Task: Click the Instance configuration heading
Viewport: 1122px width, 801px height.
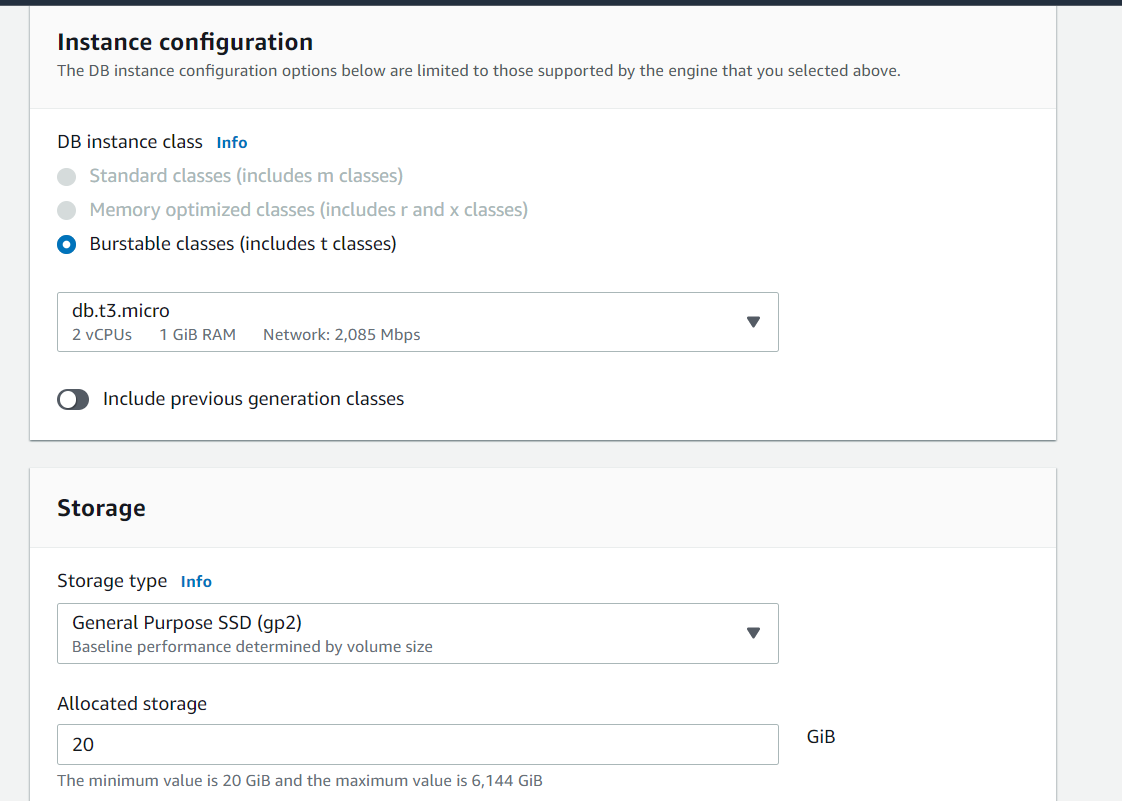Action: [185, 42]
